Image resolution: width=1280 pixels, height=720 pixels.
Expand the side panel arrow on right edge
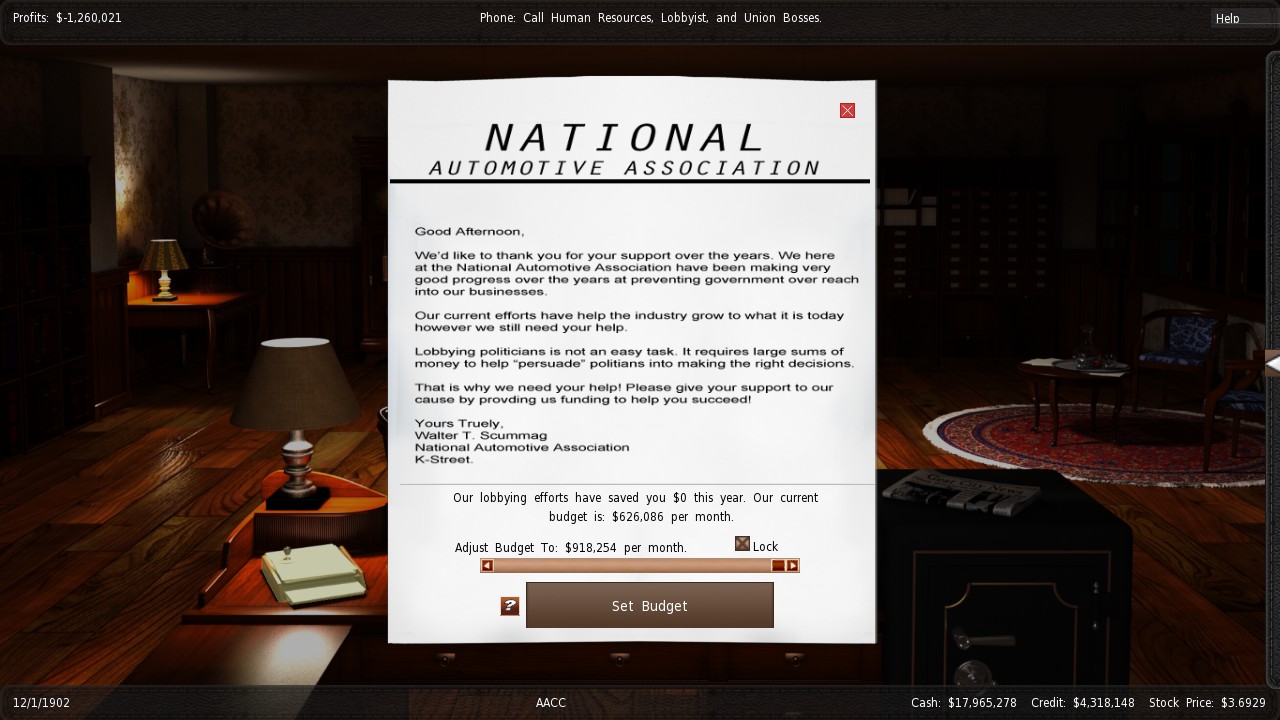pos(1272,363)
